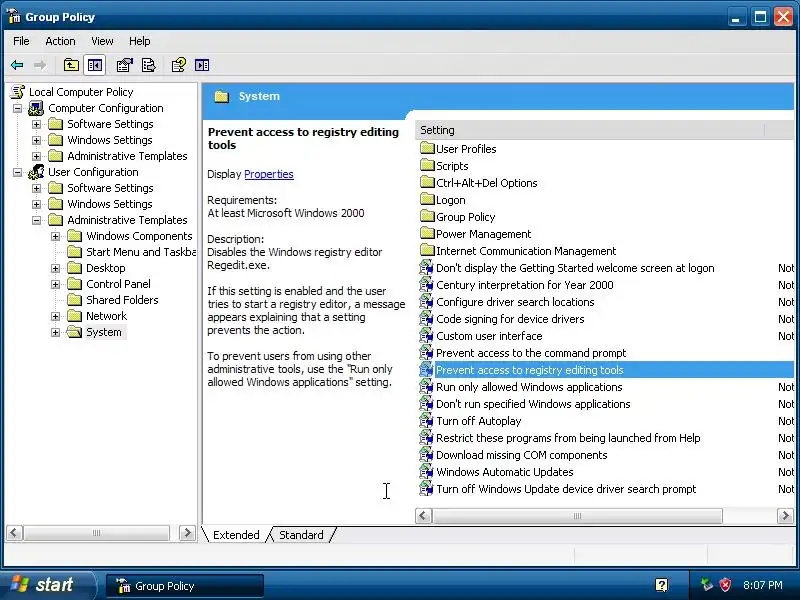This screenshot has height=600, width=800.
Task: Click the red shield security tray icon
Action: point(725,585)
